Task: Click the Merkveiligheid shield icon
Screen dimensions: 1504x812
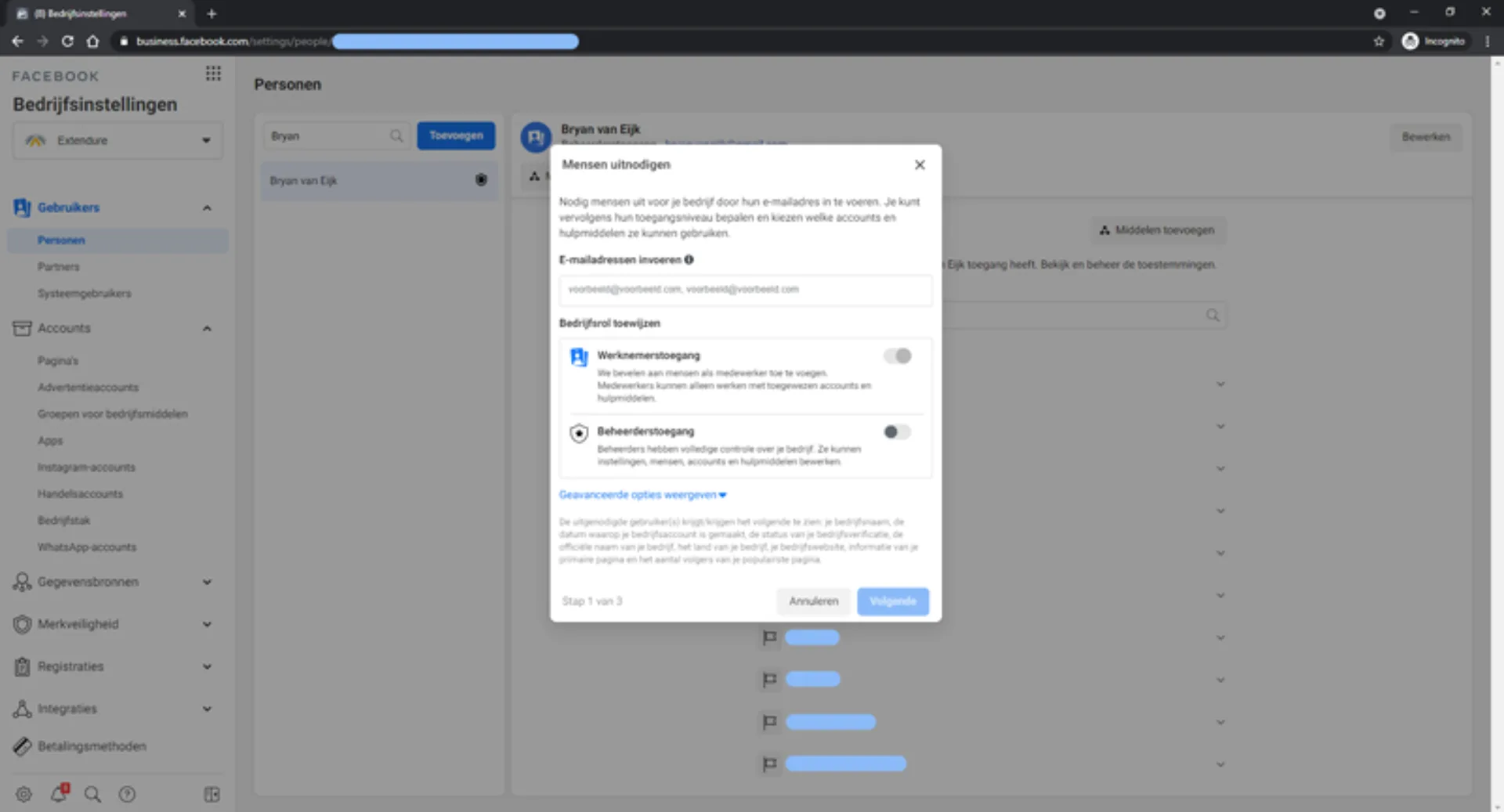Action: tap(22, 624)
